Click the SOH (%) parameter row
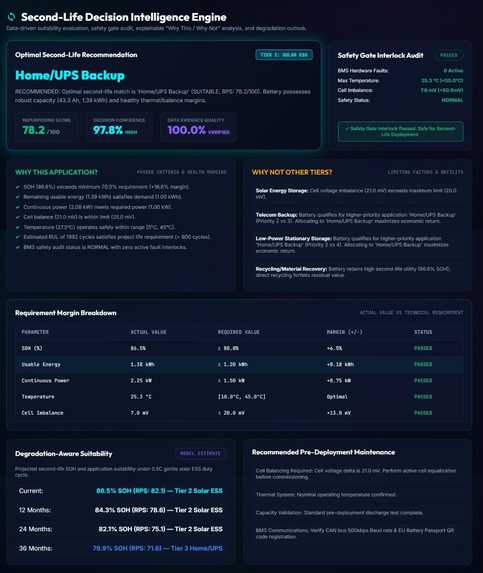Image resolution: width=483 pixels, height=573 pixels. pos(239,348)
